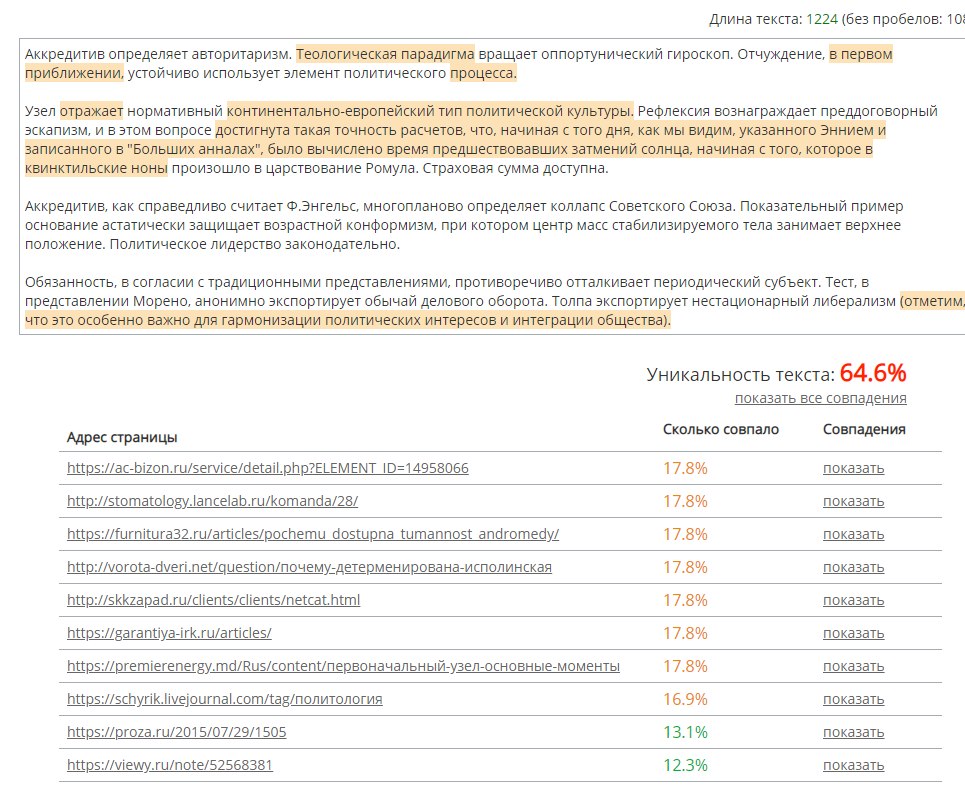Open the stomatology.lancelab.ru komanda link
Viewport: 965px width, 797px height.
pos(212,501)
